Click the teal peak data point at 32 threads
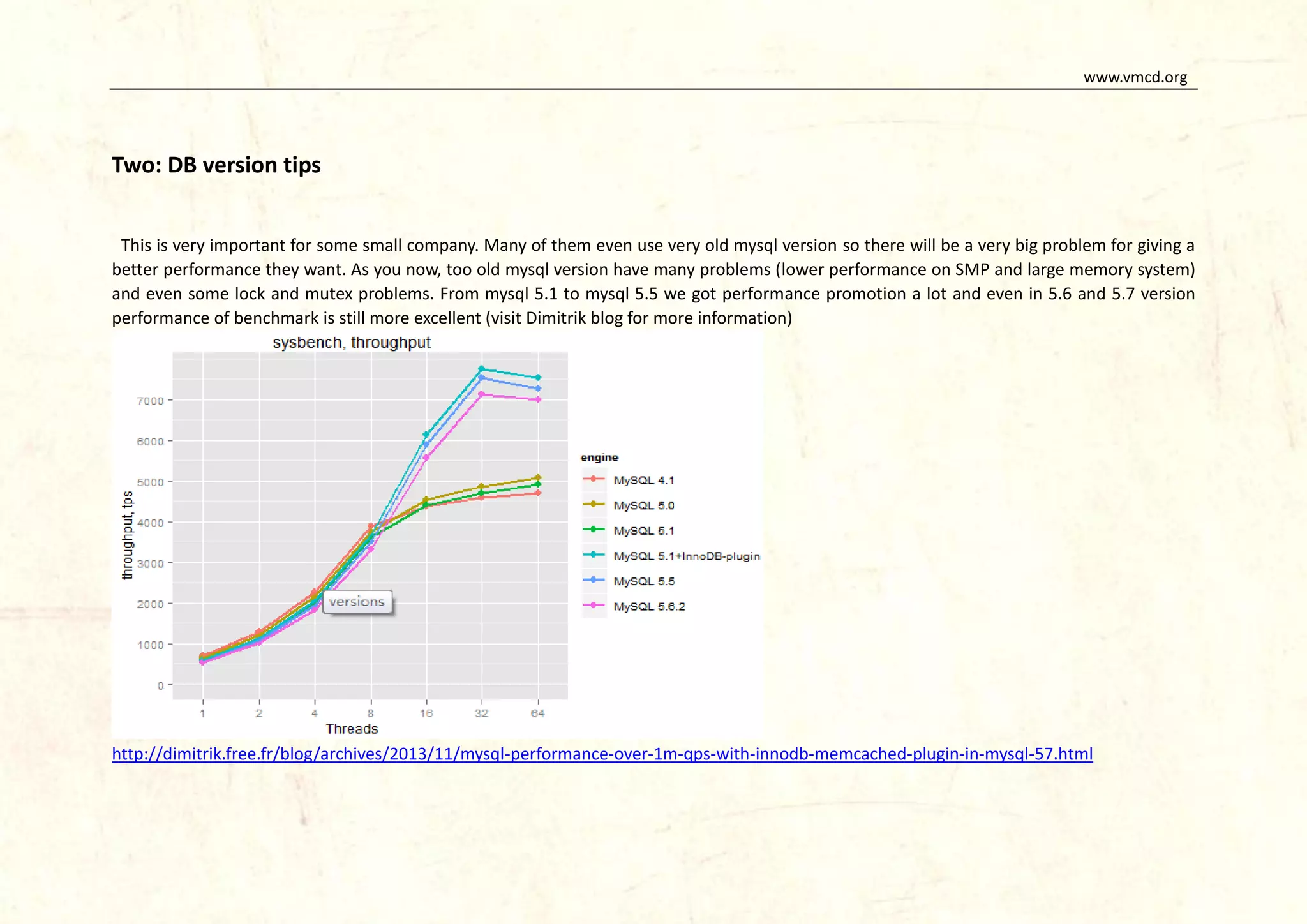1307x924 pixels. pos(482,369)
